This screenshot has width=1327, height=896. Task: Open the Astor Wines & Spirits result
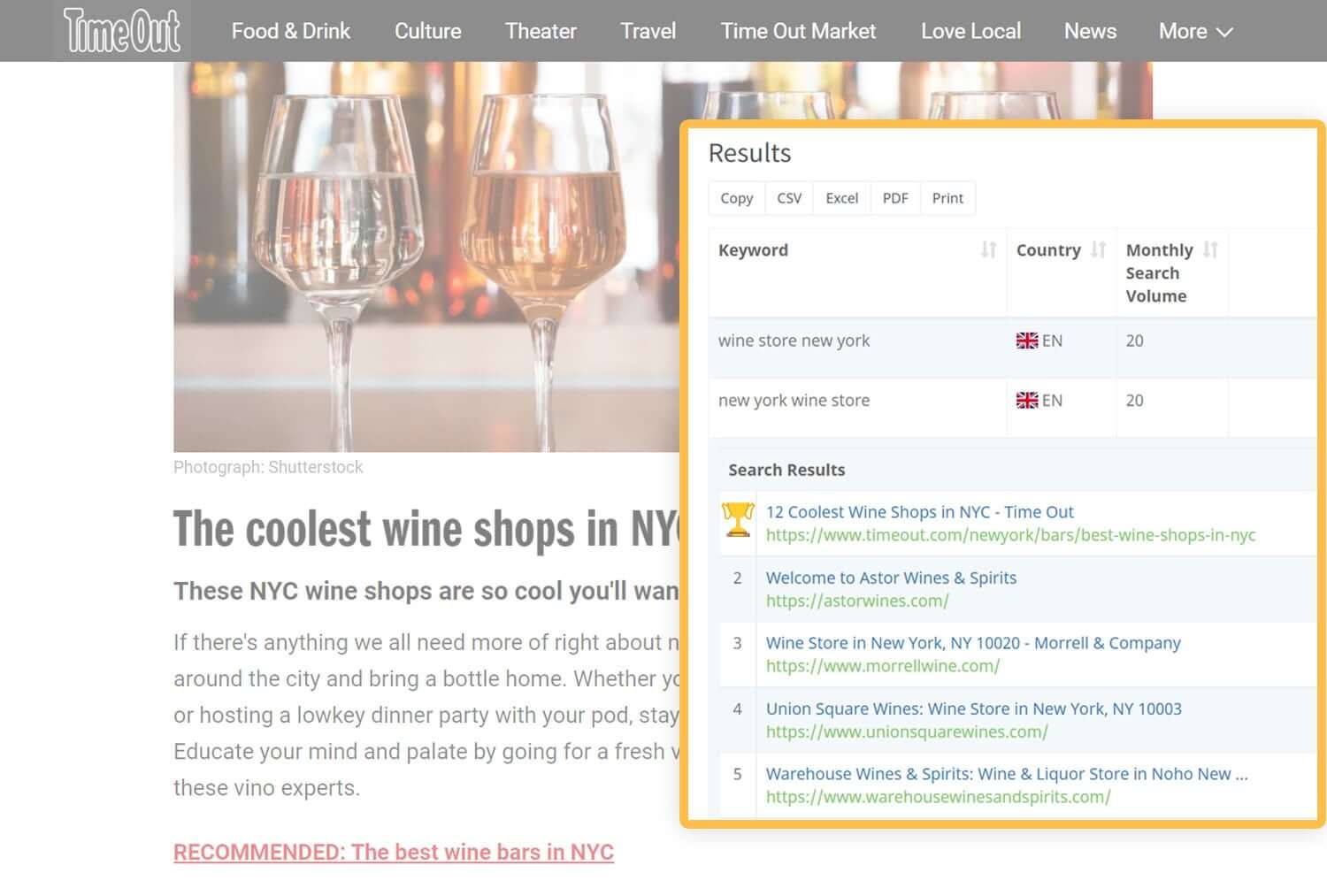tap(891, 578)
